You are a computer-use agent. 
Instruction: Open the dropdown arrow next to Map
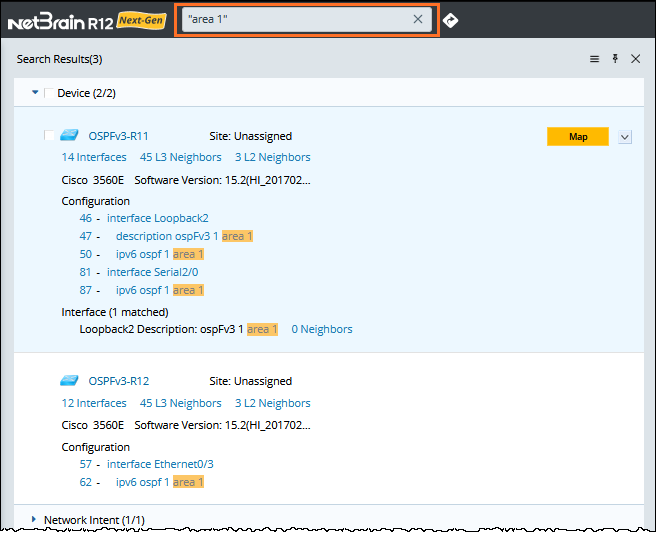click(625, 137)
